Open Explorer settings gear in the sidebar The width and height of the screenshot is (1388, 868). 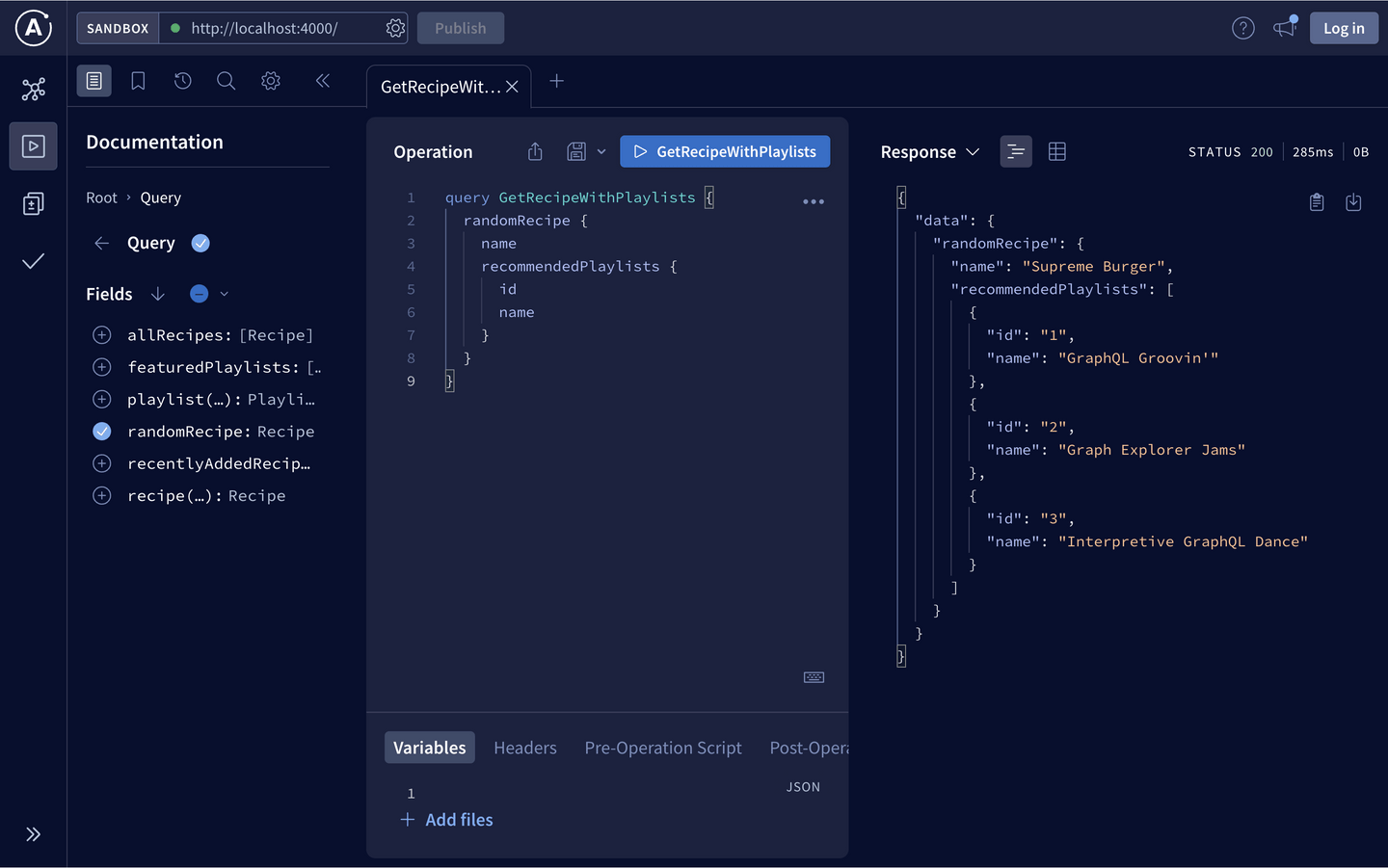[270, 81]
